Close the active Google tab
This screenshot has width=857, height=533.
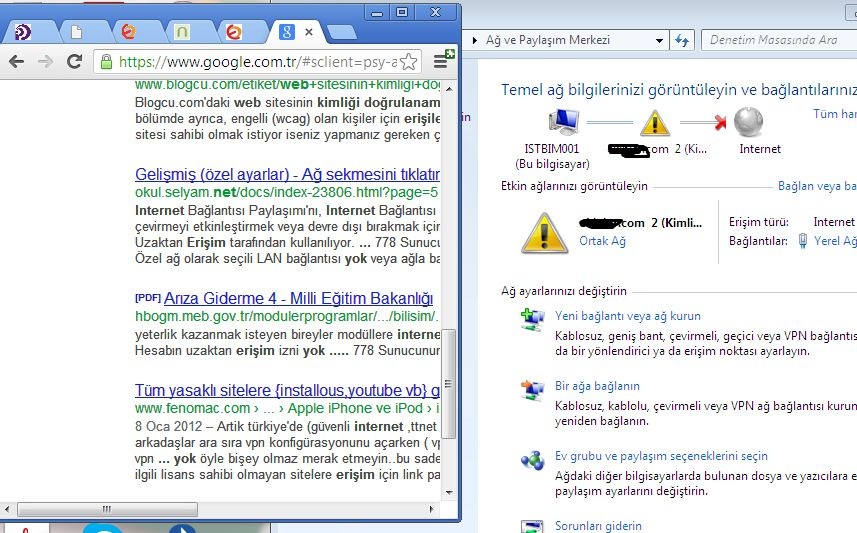[x=309, y=32]
